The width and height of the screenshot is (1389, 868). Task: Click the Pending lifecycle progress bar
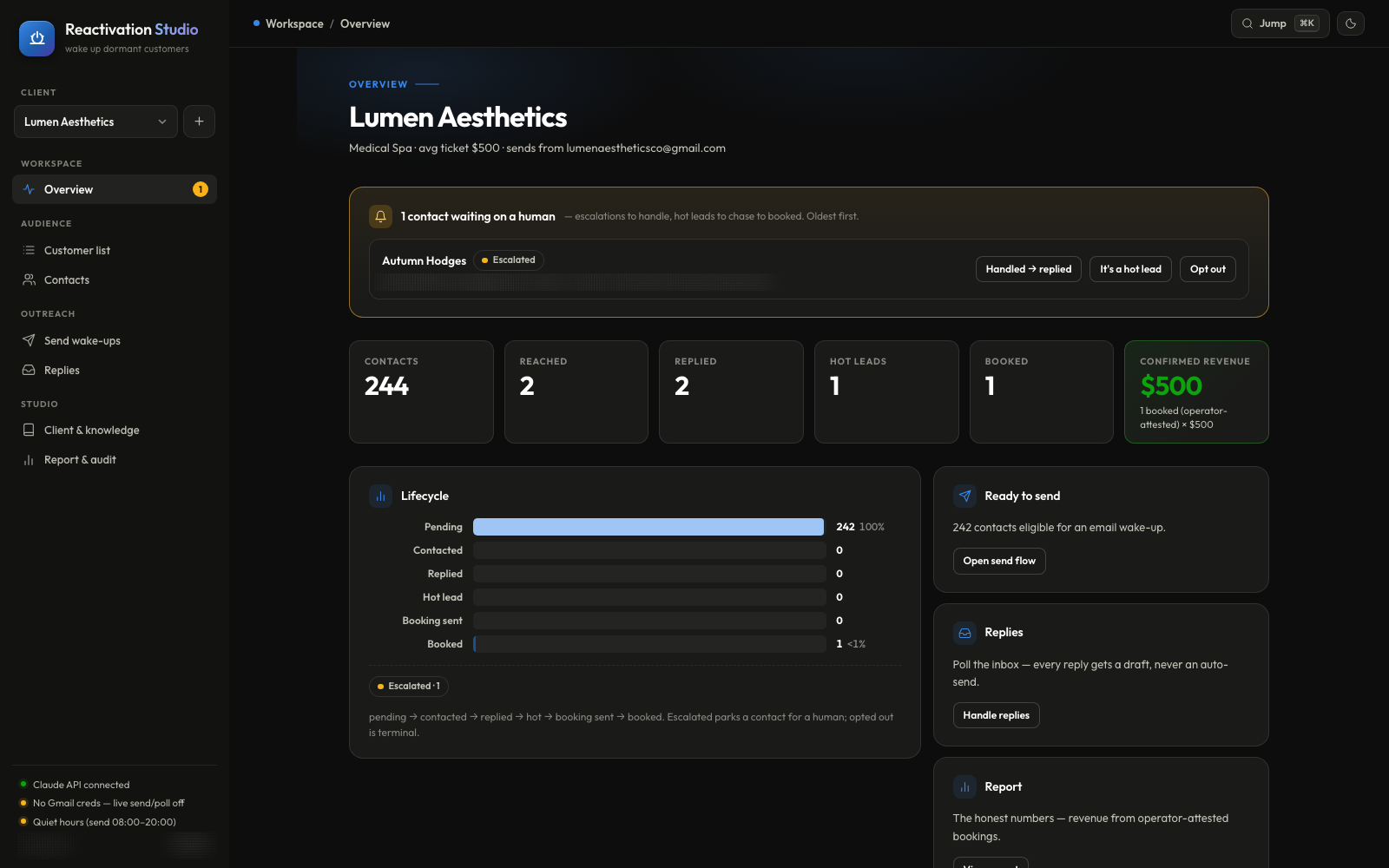(x=649, y=527)
